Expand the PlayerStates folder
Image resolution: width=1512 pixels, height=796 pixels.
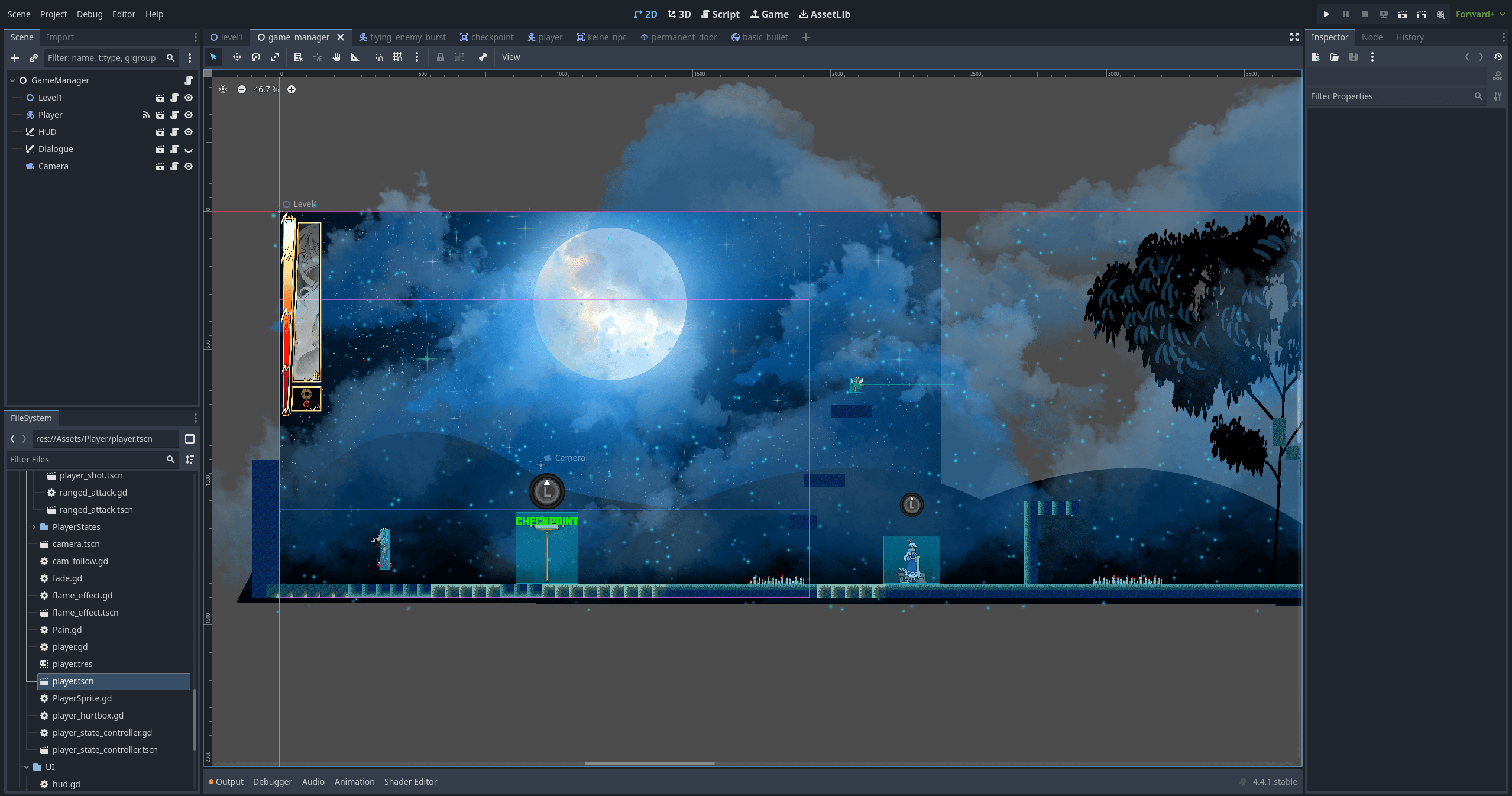coord(34,527)
